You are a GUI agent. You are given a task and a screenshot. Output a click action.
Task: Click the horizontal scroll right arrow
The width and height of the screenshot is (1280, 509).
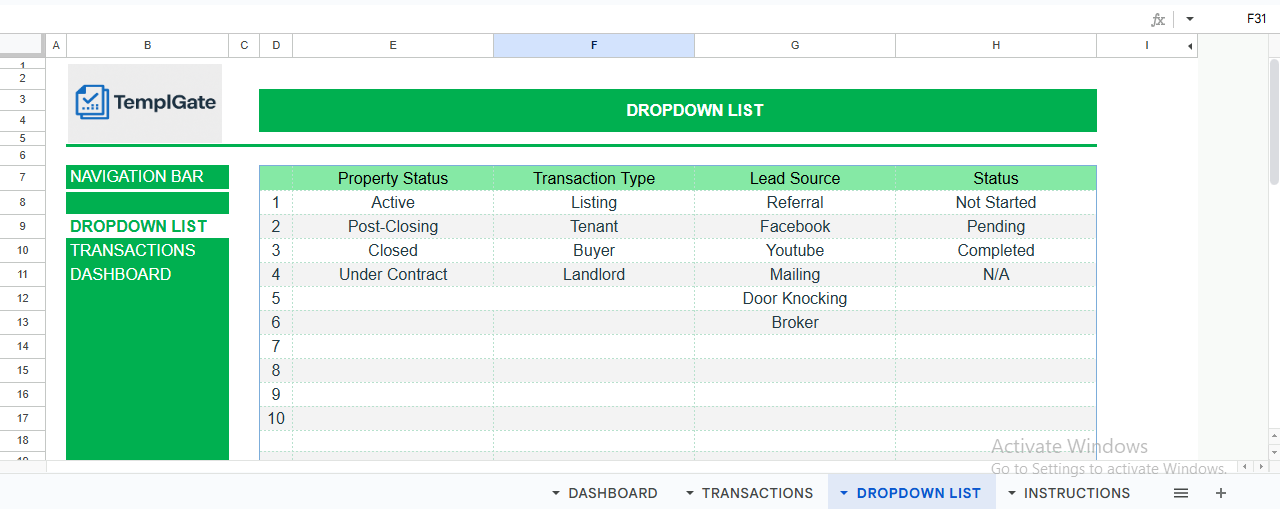(x=1260, y=467)
